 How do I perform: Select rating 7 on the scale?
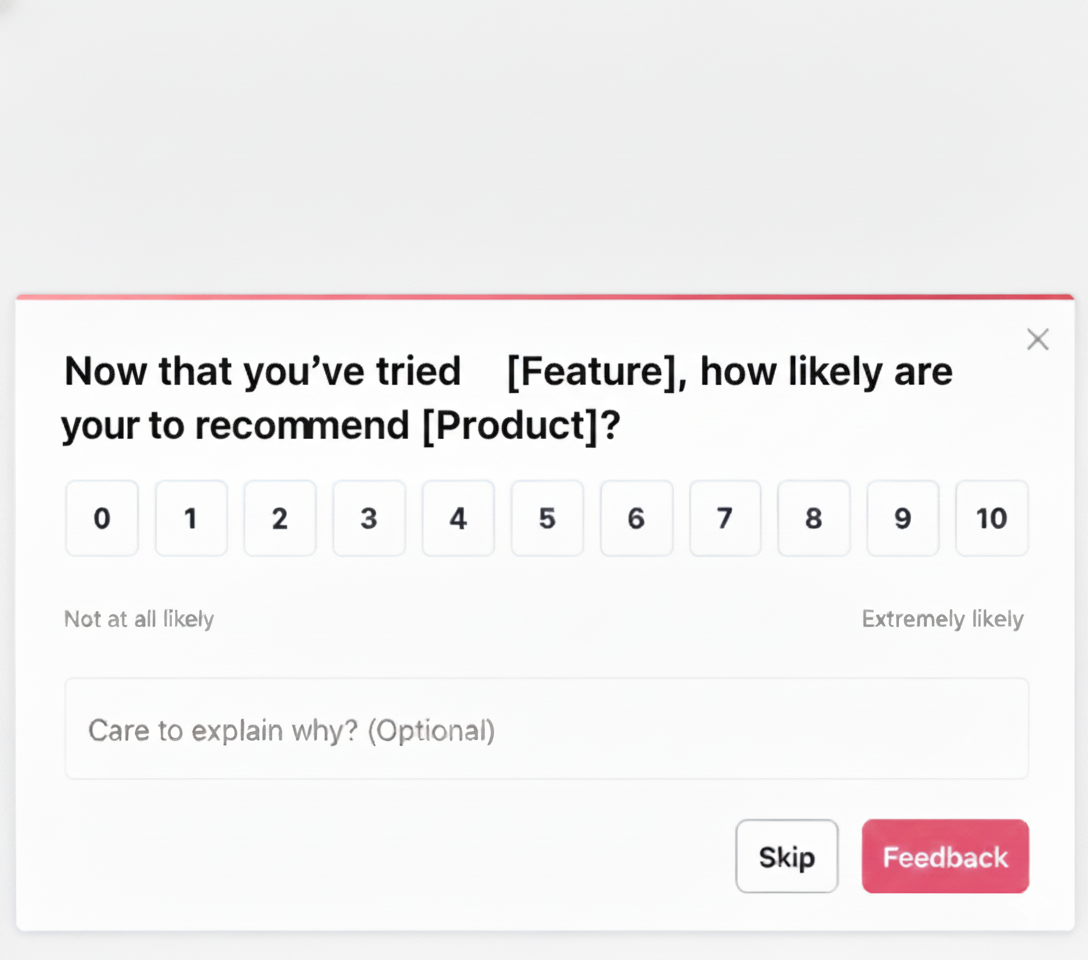tap(724, 518)
